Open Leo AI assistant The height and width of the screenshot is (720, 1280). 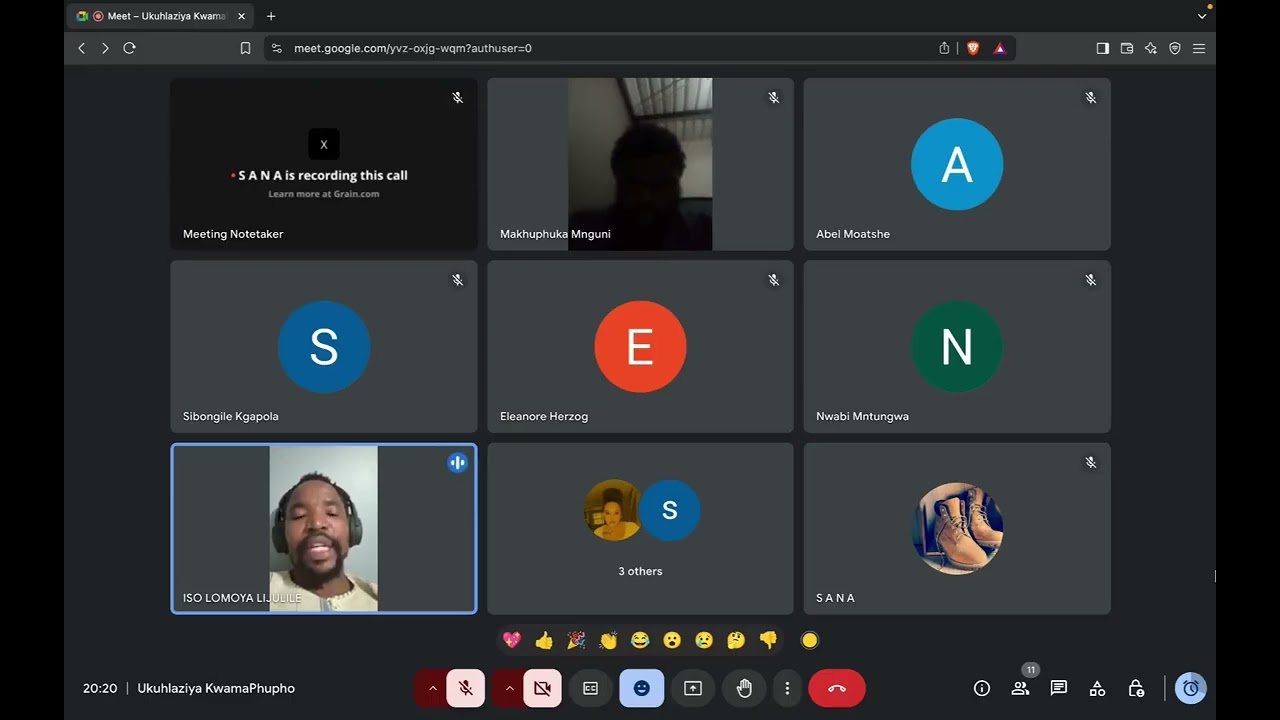[x=1151, y=48]
